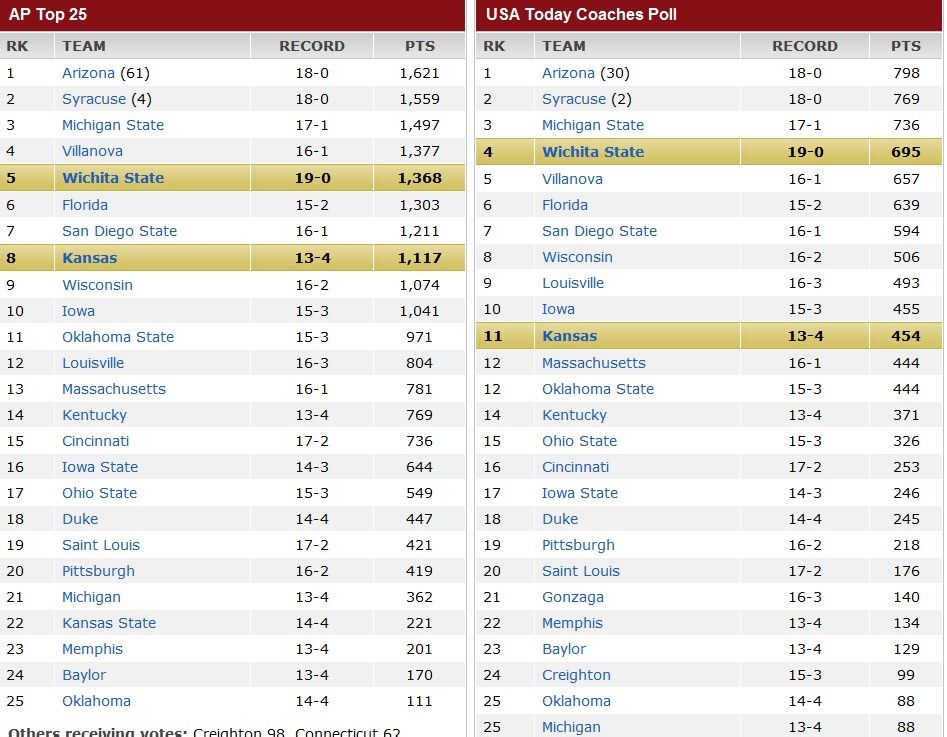The width and height of the screenshot is (947, 737).
Task: Click PTS column header in AP Top 25
Action: [x=420, y=46]
